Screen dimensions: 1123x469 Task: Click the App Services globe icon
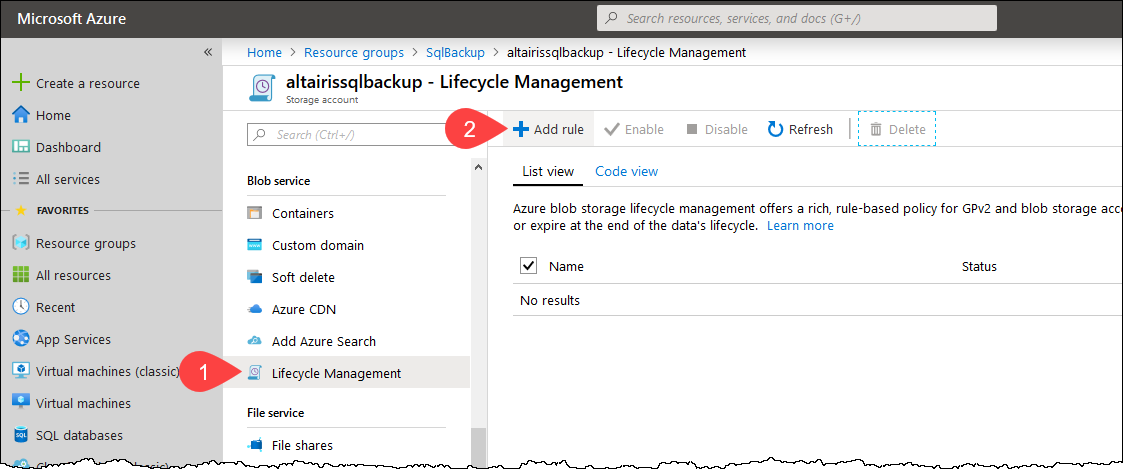click(x=21, y=339)
